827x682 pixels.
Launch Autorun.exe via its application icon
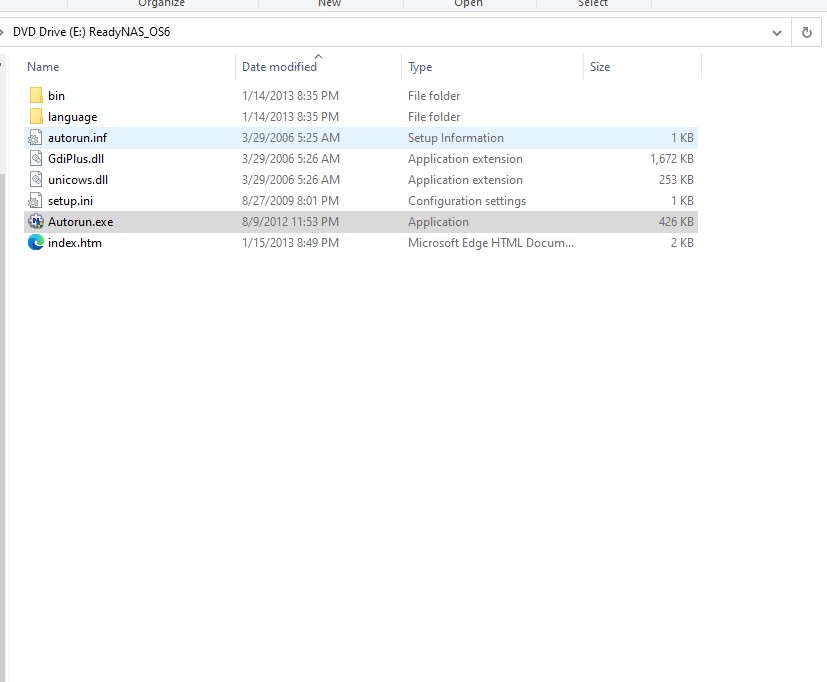(35, 221)
